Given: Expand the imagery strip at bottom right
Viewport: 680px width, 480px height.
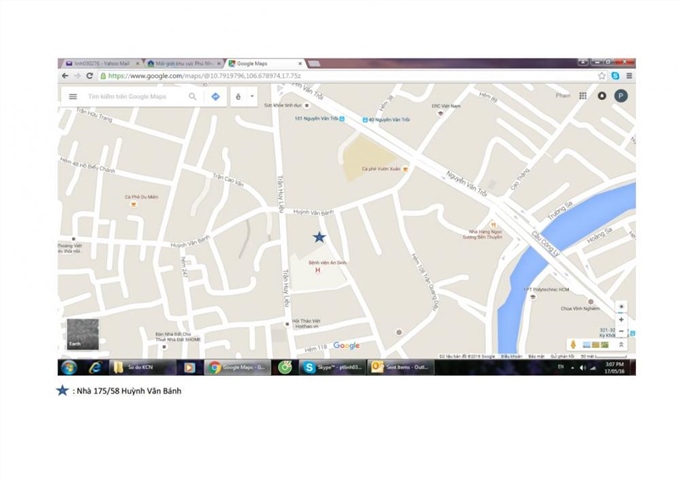Looking at the screenshot, I should click(x=621, y=345).
